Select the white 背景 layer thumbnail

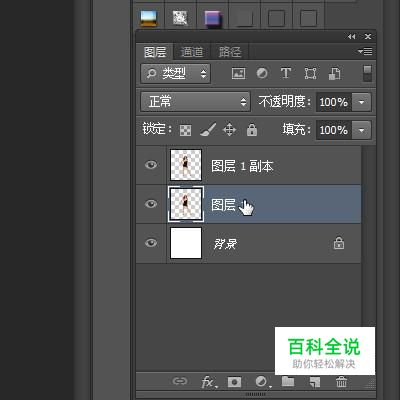tap(186, 243)
